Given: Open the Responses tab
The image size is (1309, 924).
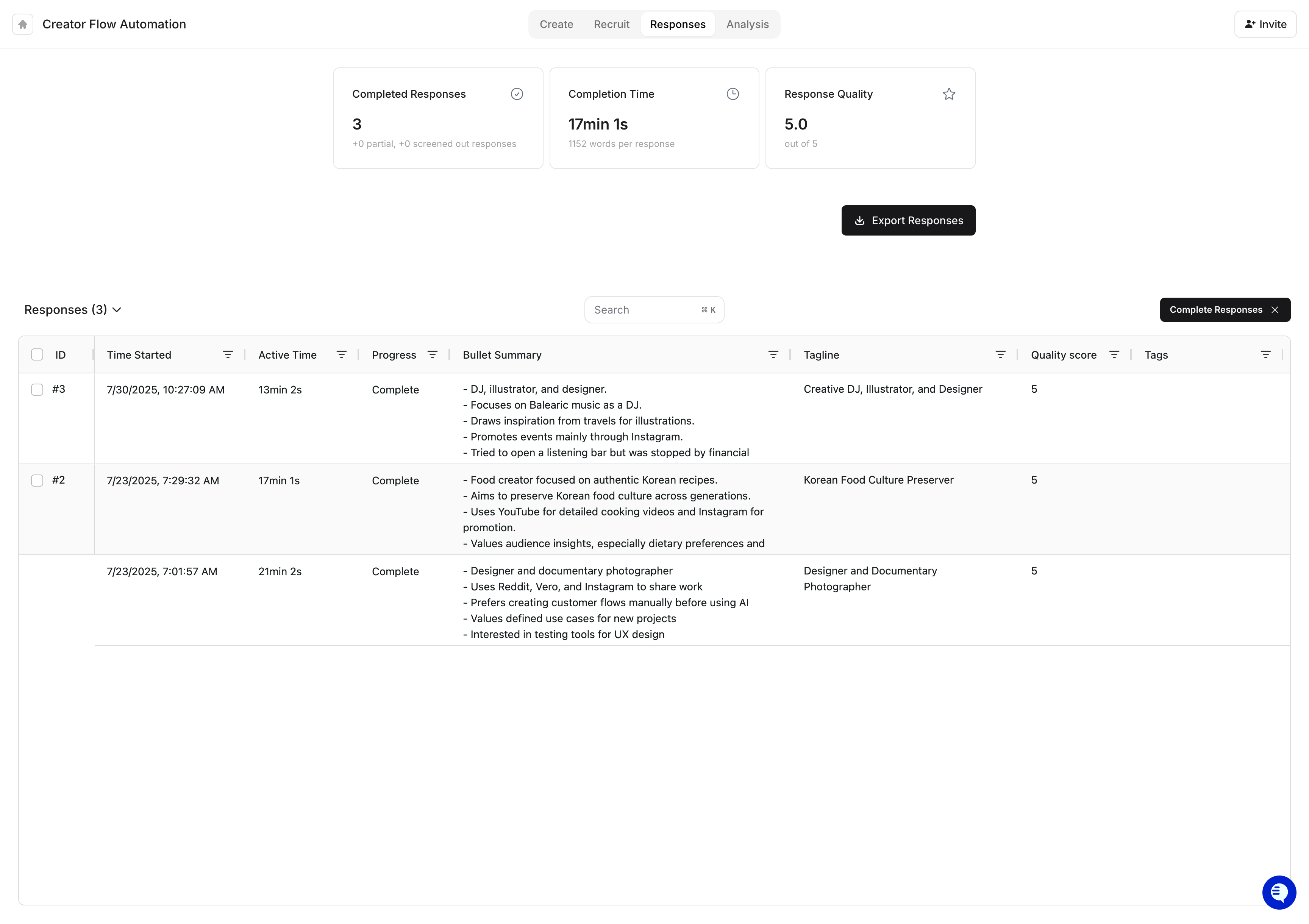Looking at the screenshot, I should pos(677,25).
